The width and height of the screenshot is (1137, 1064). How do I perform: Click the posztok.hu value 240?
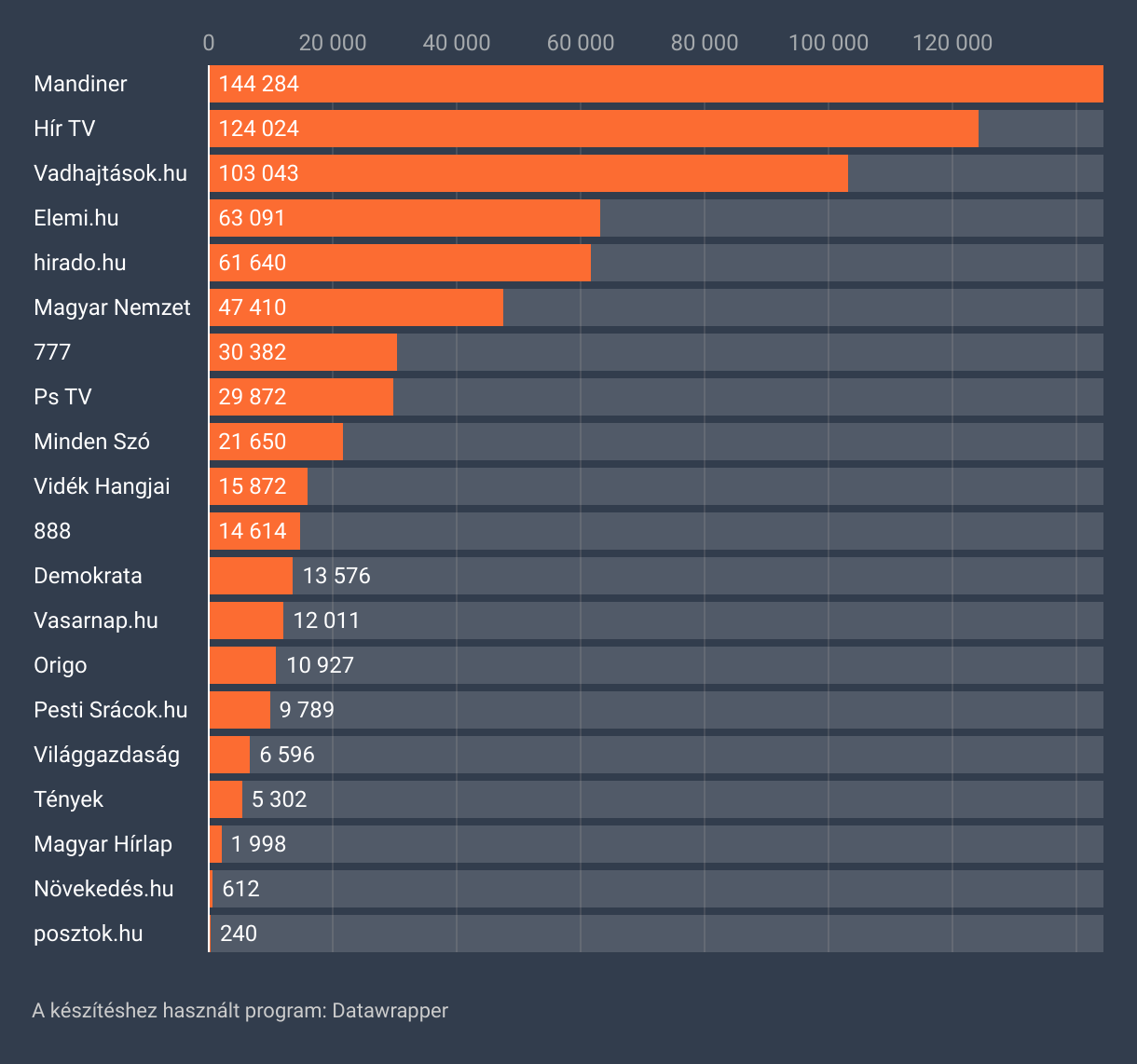pyautogui.click(x=239, y=934)
